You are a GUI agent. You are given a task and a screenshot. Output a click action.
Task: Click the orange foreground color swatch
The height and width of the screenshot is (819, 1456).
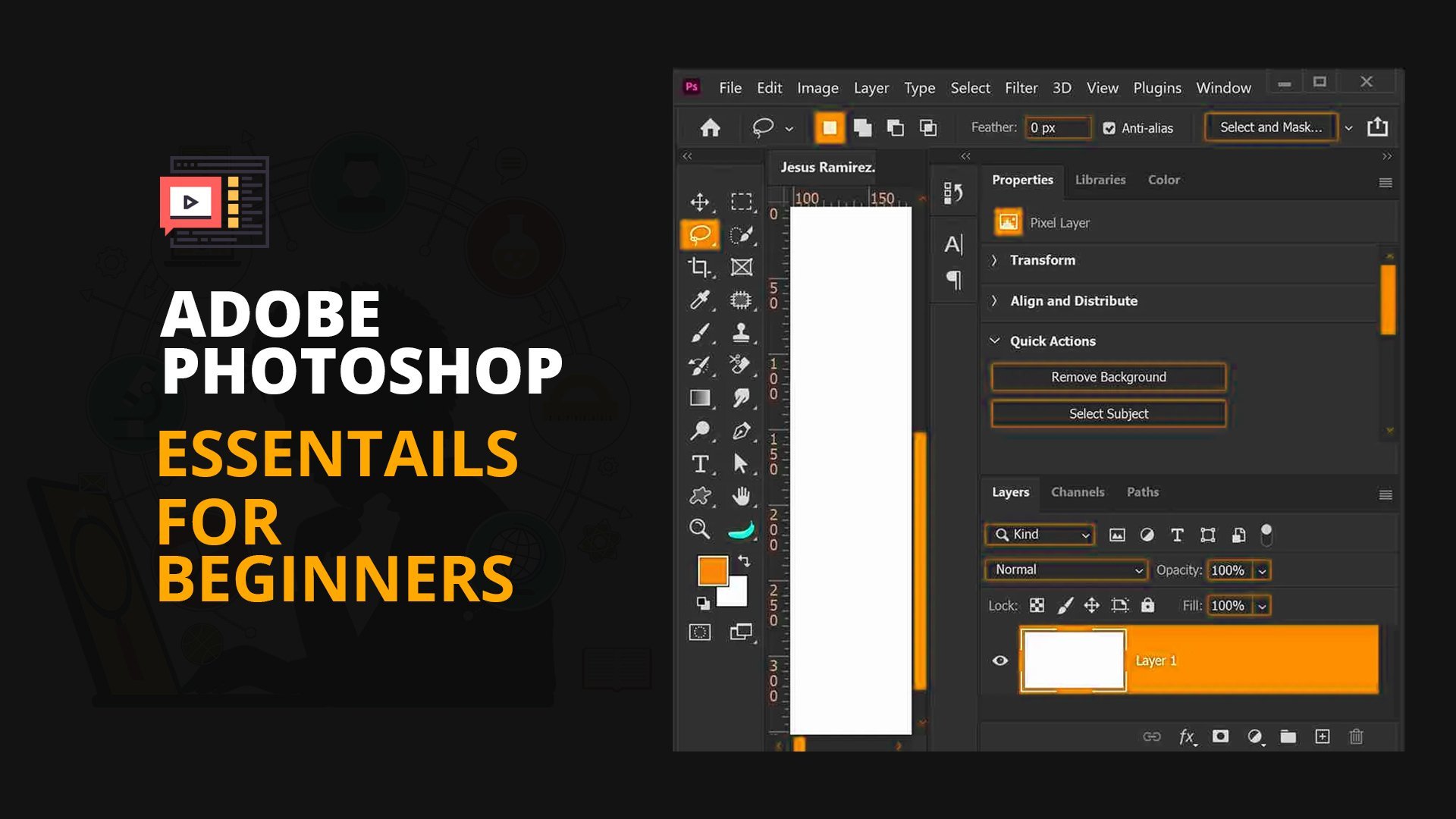pos(713,570)
